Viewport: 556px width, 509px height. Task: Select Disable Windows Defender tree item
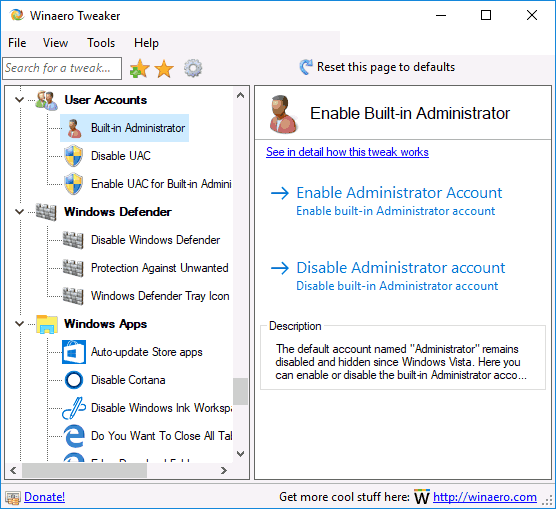(155, 240)
